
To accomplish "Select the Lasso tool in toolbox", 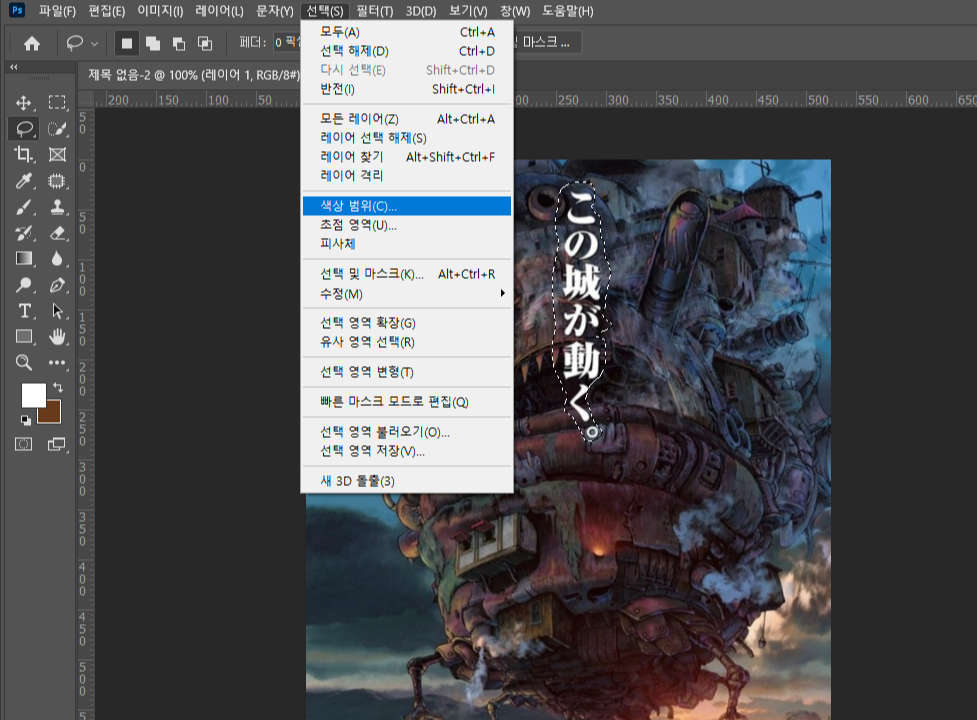I will click(x=24, y=129).
